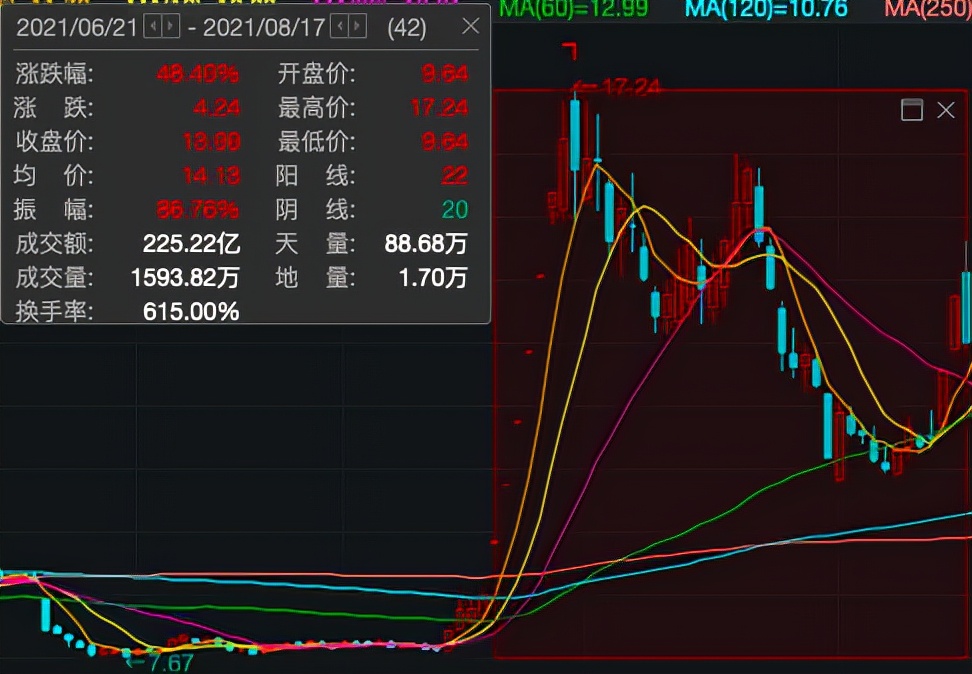Click the 成交额 value 225.22亿
The image size is (972, 674).
tap(192, 244)
